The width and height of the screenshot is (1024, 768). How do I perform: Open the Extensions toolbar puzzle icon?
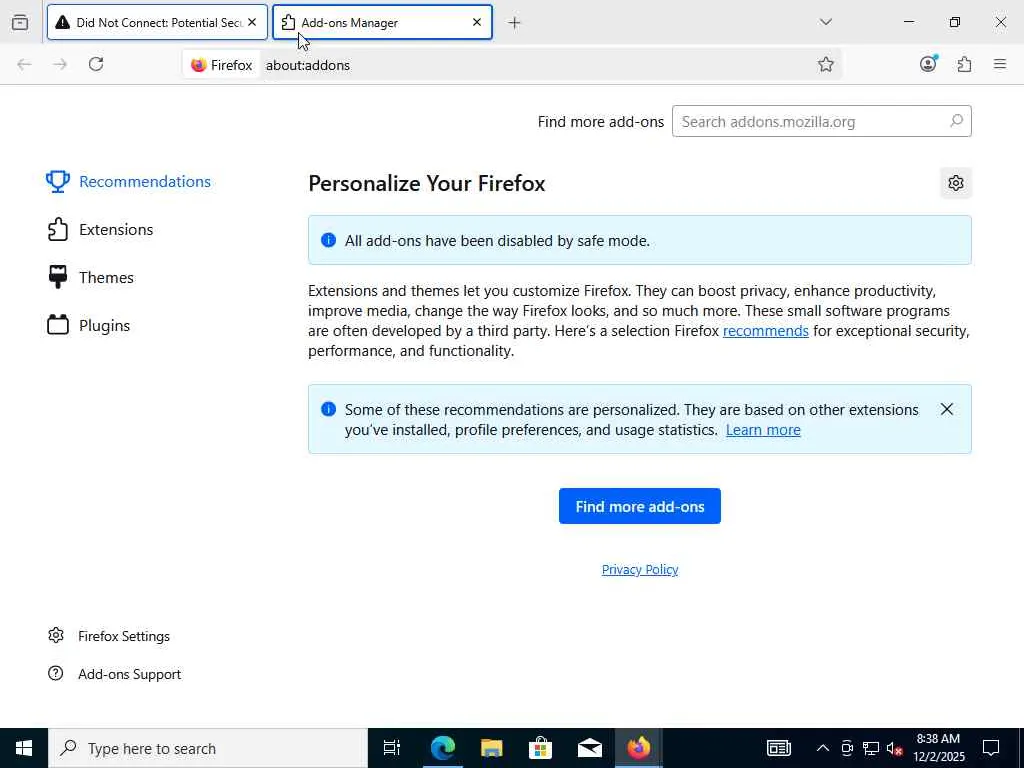[964, 64]
